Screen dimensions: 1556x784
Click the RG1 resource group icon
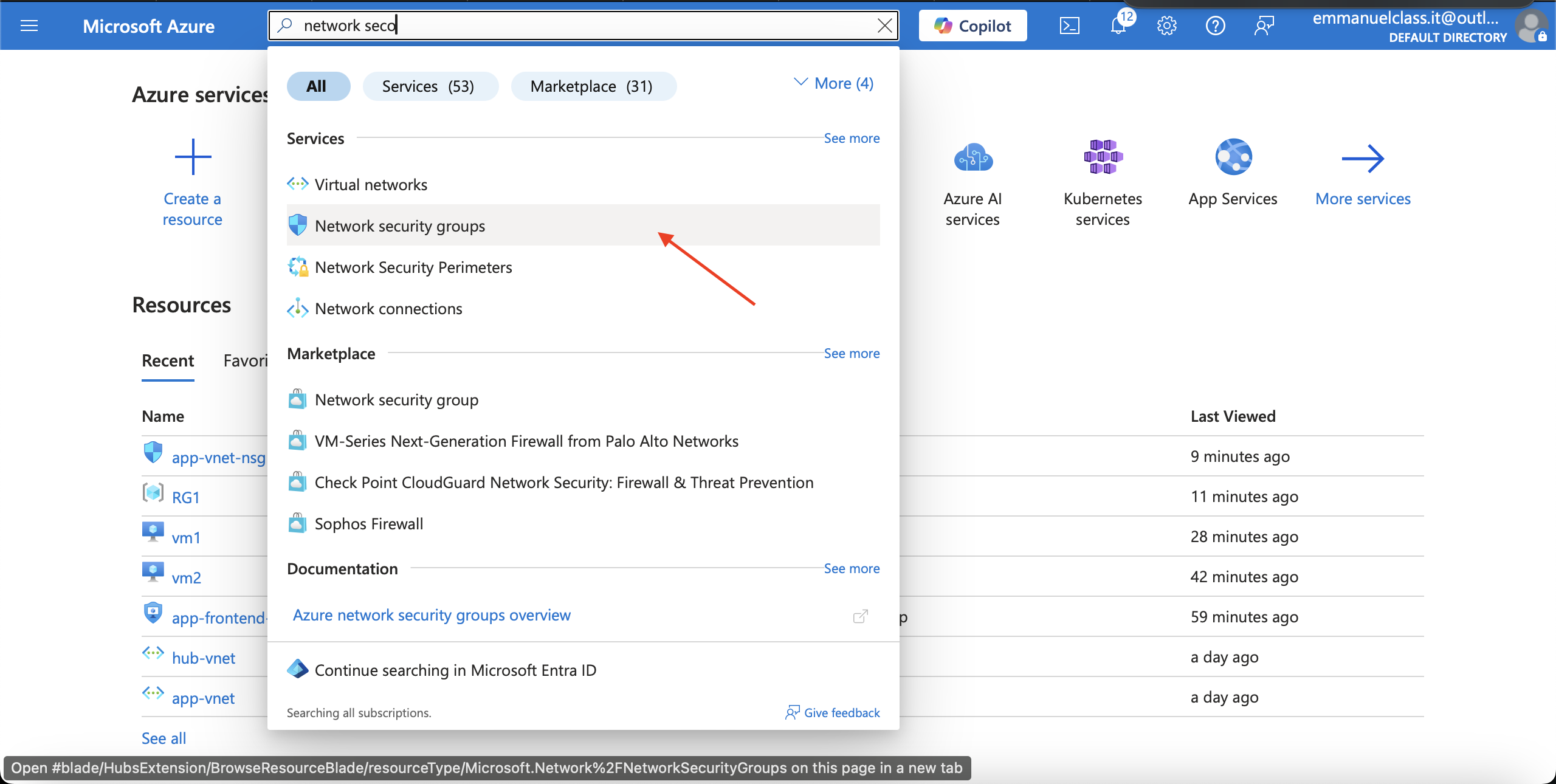[x=153, y=492]
